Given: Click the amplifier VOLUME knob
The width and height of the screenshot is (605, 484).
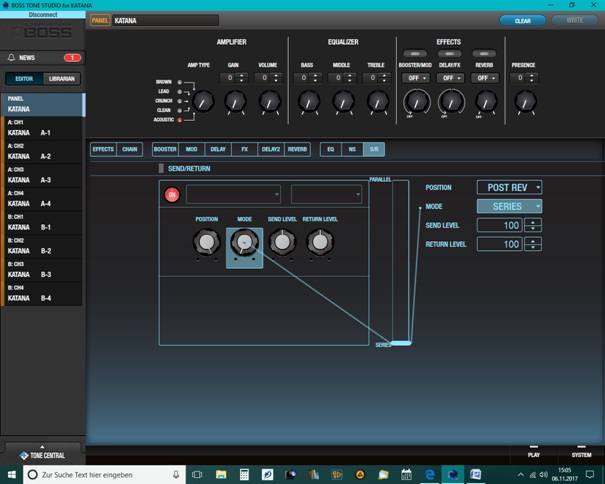Looking at the screenshot, I should pos(270,102).
